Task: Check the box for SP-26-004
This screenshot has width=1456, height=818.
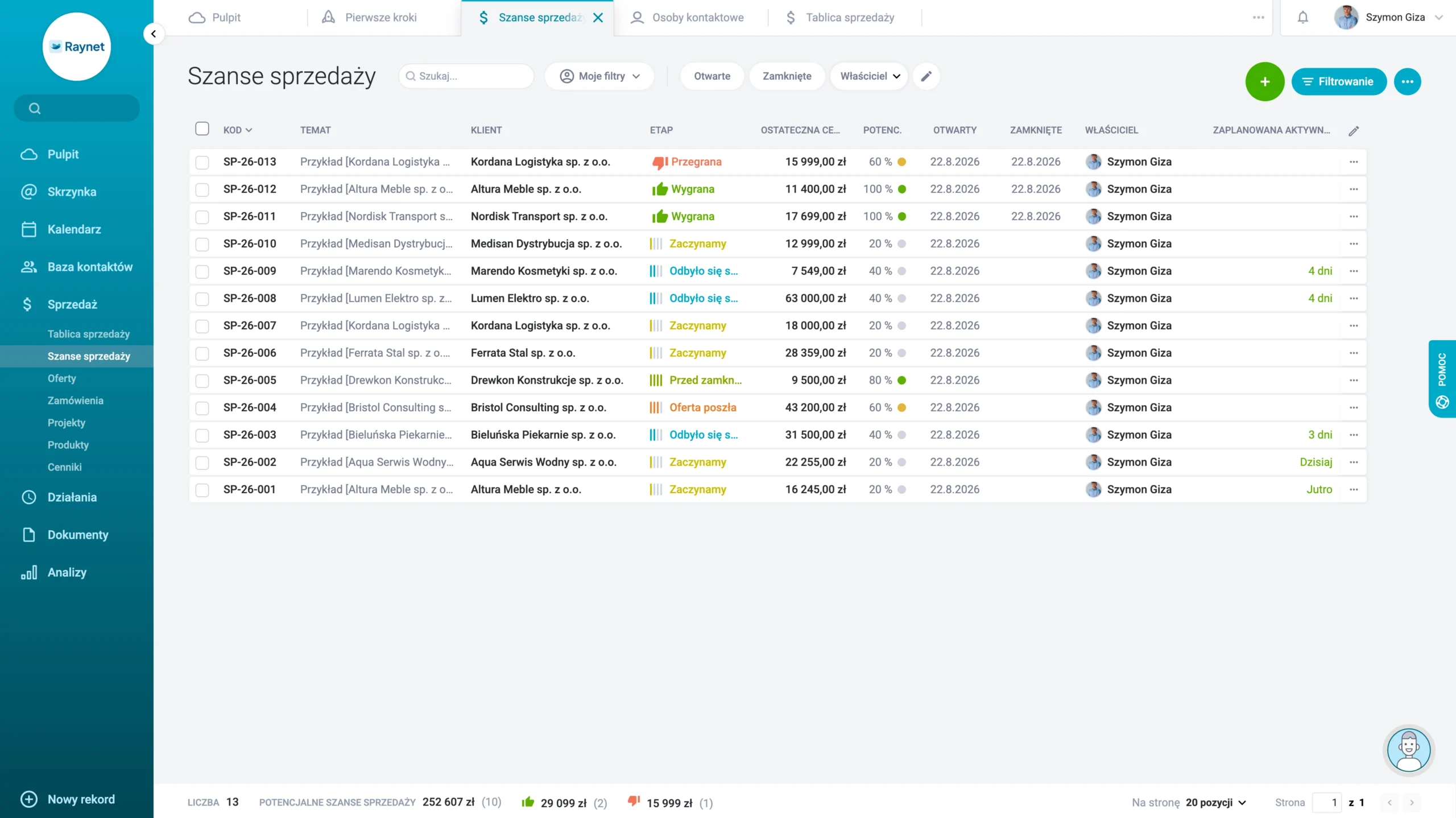Action: click(x=202, y=408)
